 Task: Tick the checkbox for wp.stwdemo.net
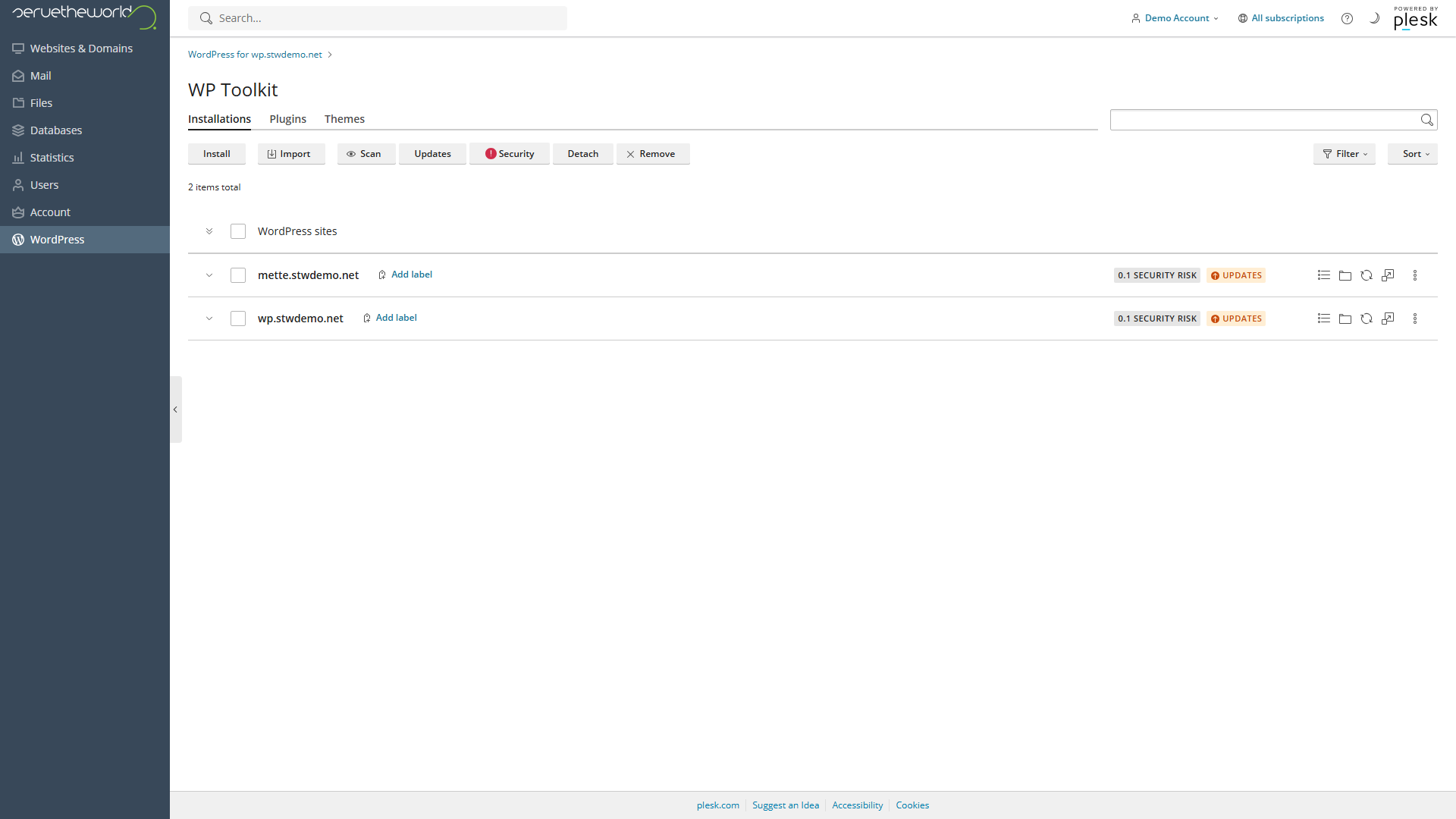(x=238, y=318)
